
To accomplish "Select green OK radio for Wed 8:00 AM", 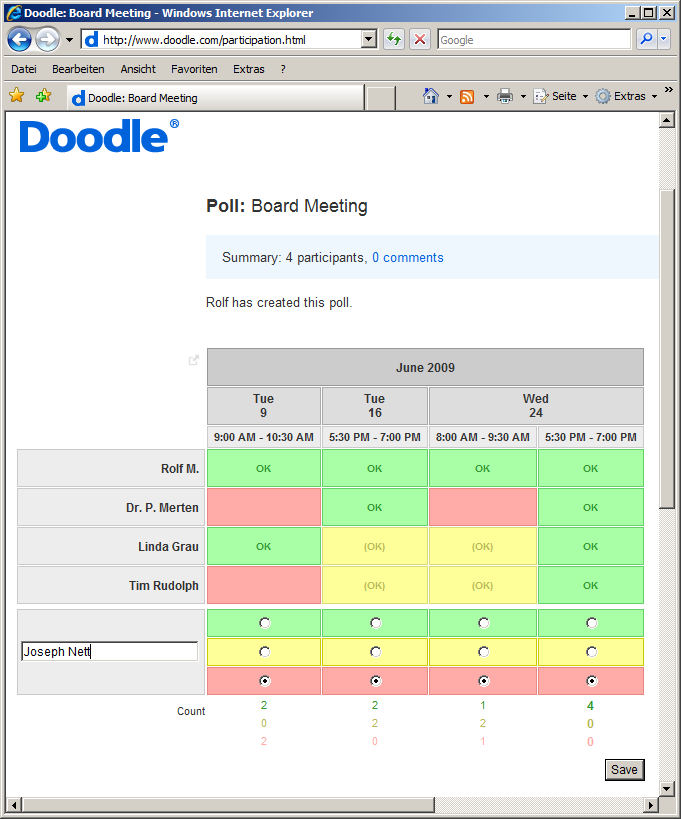I will pyautogui.click(x=484, y=623).
